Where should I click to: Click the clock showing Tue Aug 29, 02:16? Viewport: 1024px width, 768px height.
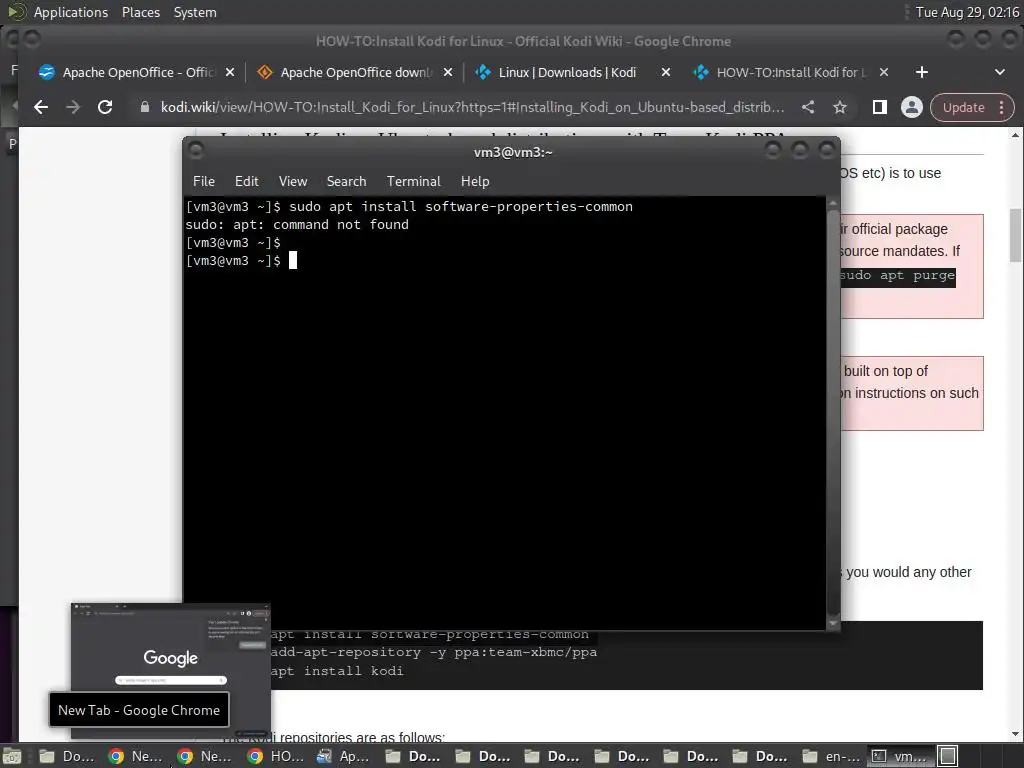pyautogui.click(x=967, y=12)
